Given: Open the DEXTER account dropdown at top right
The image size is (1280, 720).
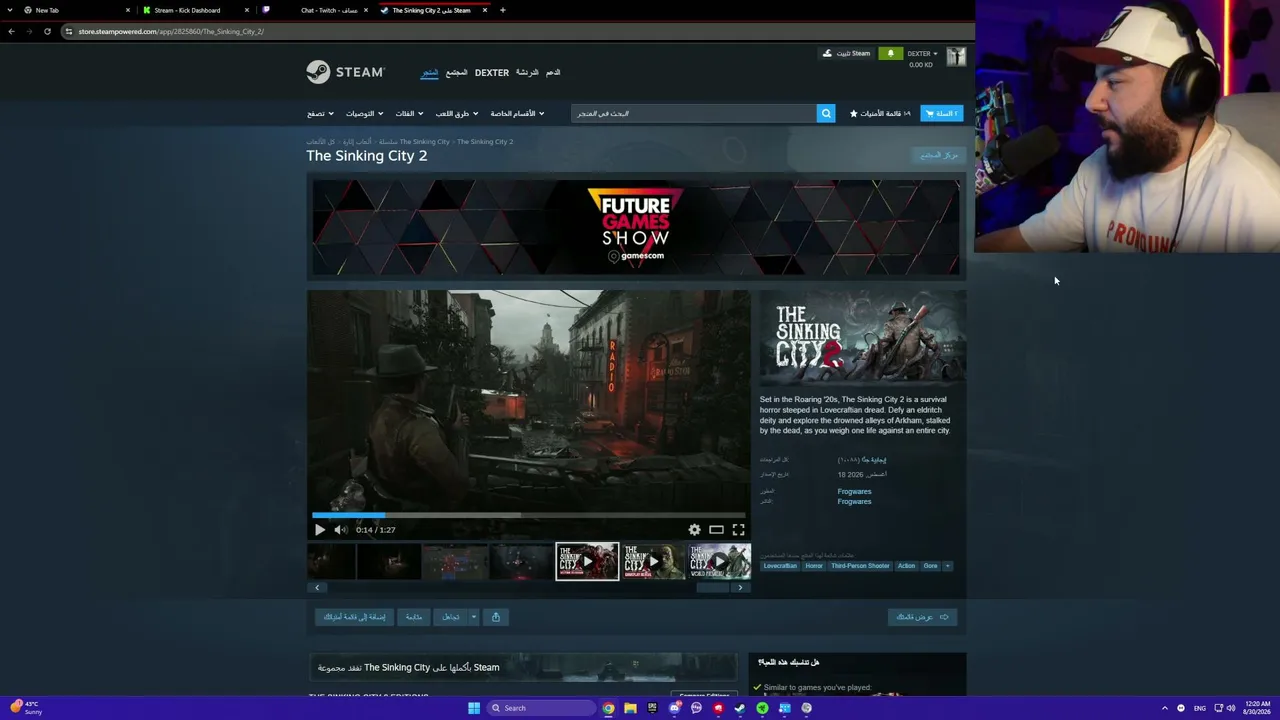Looking at the screenshot, I should [x=921, y=53].
